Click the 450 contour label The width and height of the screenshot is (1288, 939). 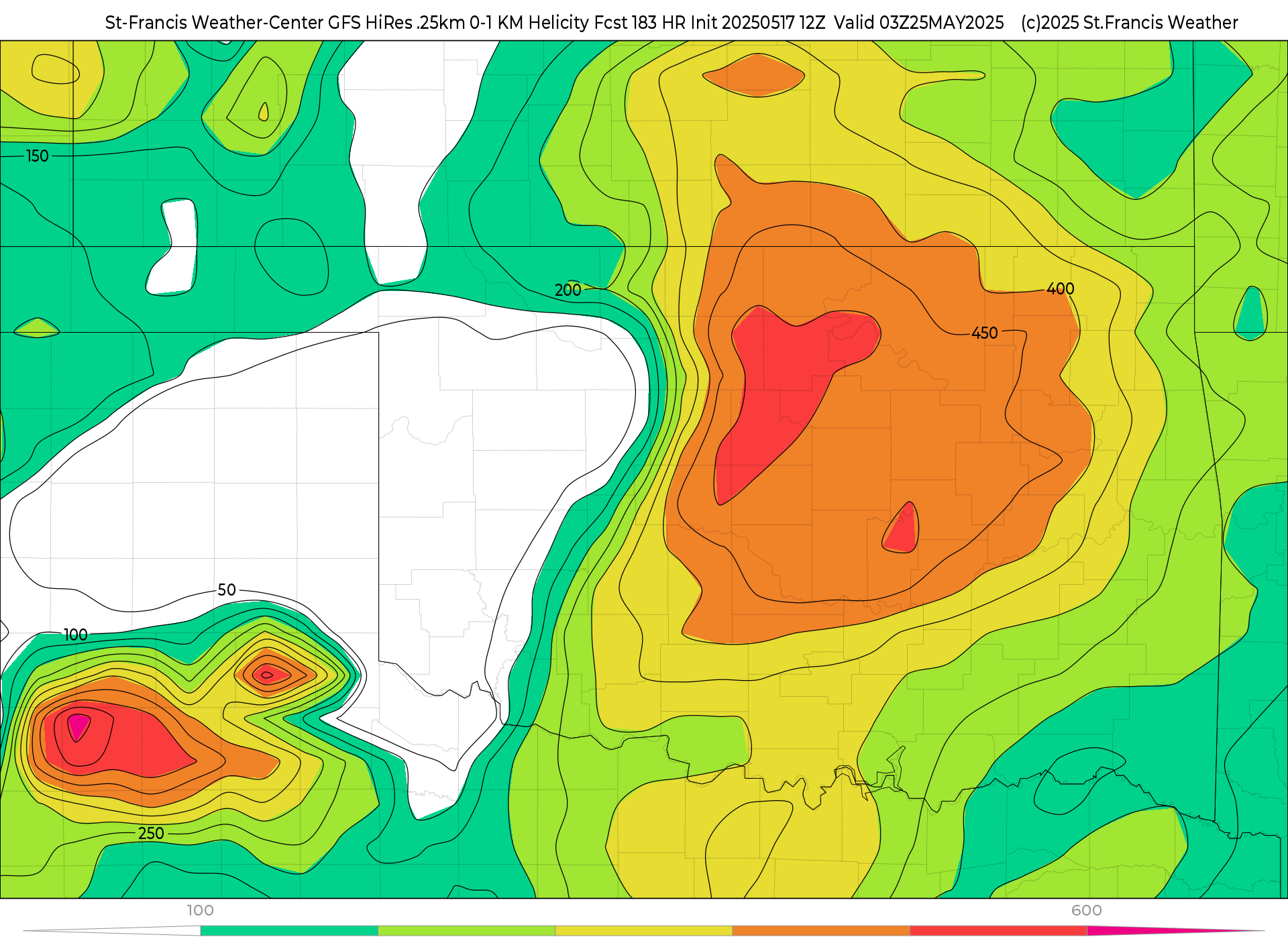point(985,333)
